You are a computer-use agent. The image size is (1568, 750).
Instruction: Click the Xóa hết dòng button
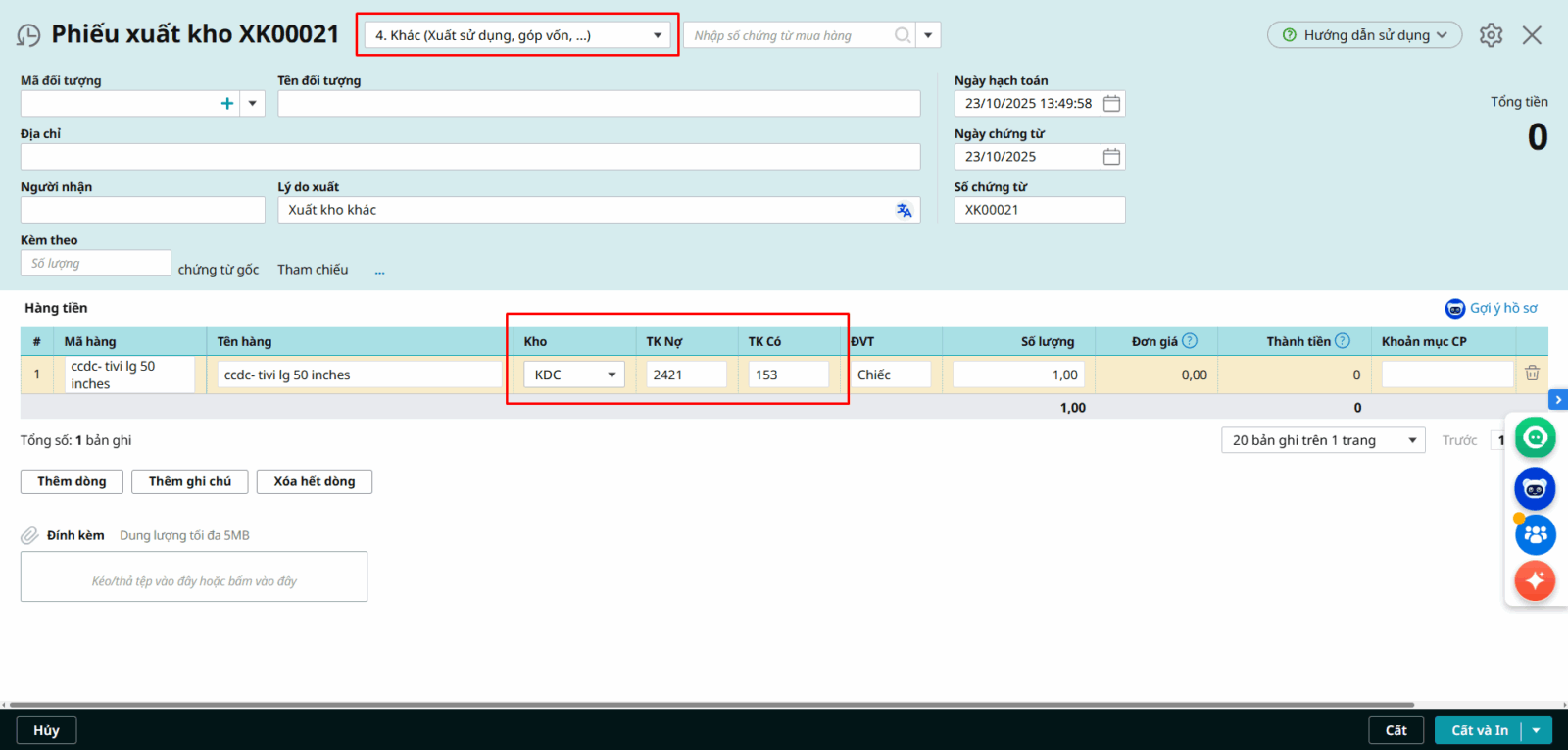(x=314, y=481)
